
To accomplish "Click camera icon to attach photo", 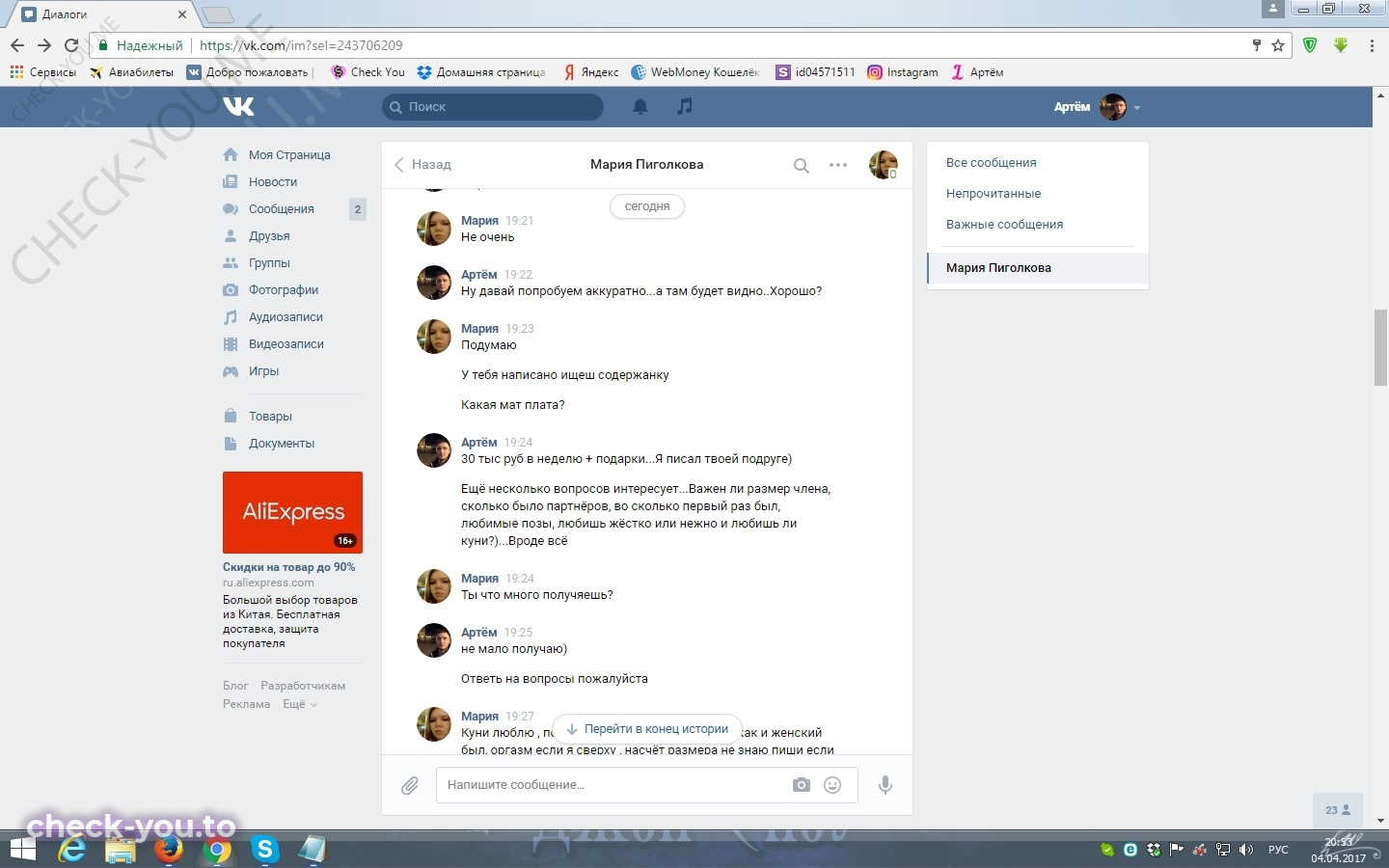I will click(x=802, y=785).
